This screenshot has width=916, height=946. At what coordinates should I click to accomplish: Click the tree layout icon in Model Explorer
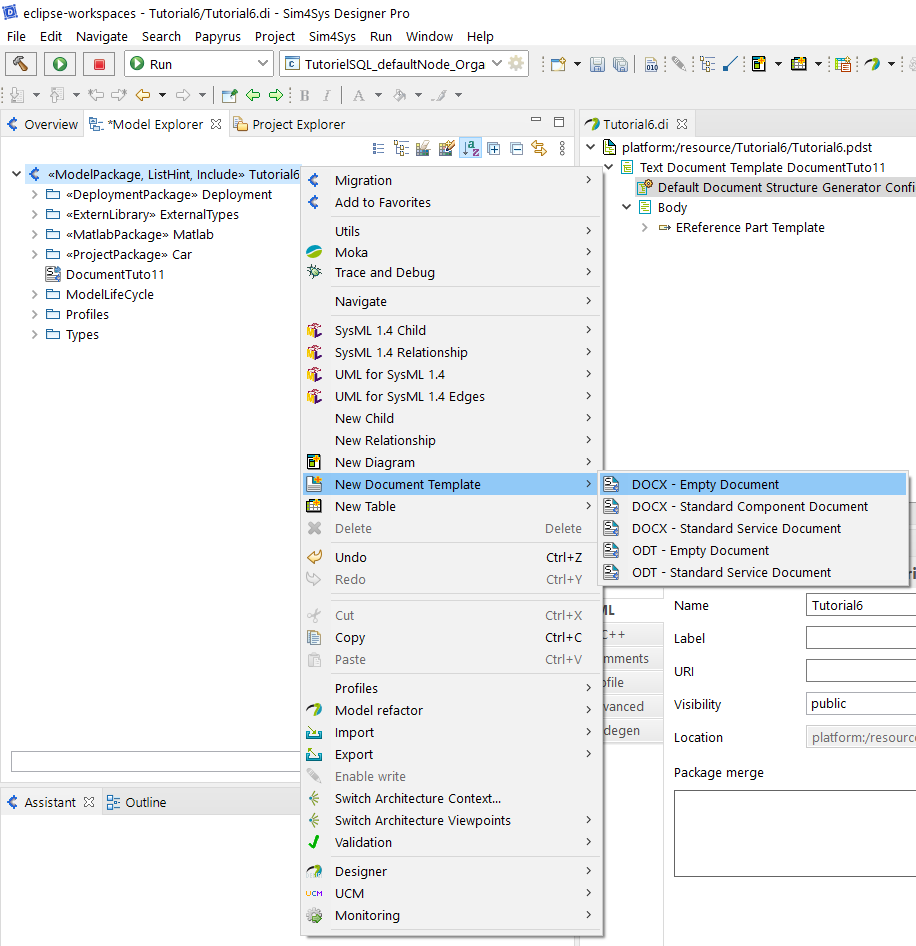coord(401,148)
